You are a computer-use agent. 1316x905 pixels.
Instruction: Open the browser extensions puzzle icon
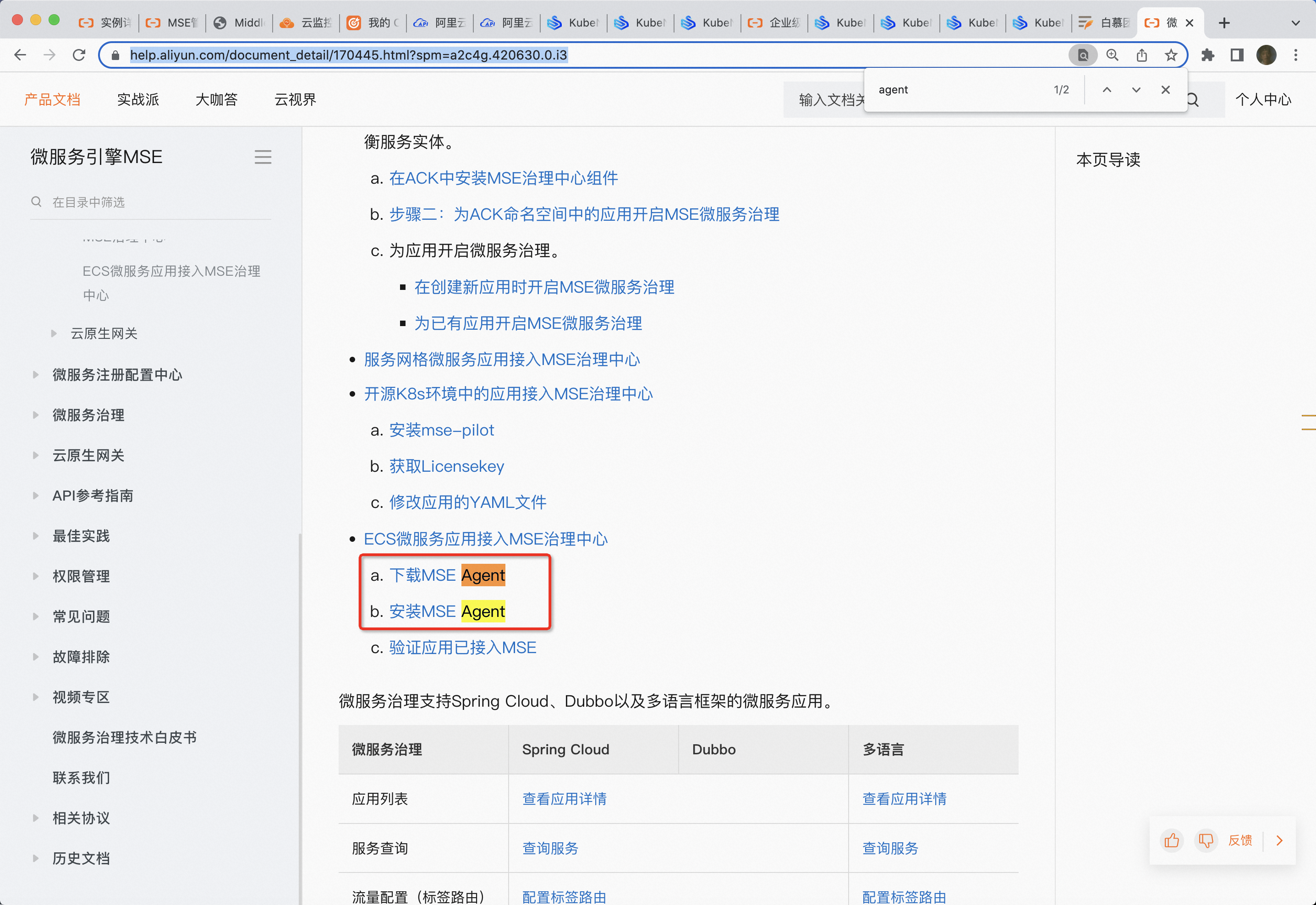(1208, 55)
